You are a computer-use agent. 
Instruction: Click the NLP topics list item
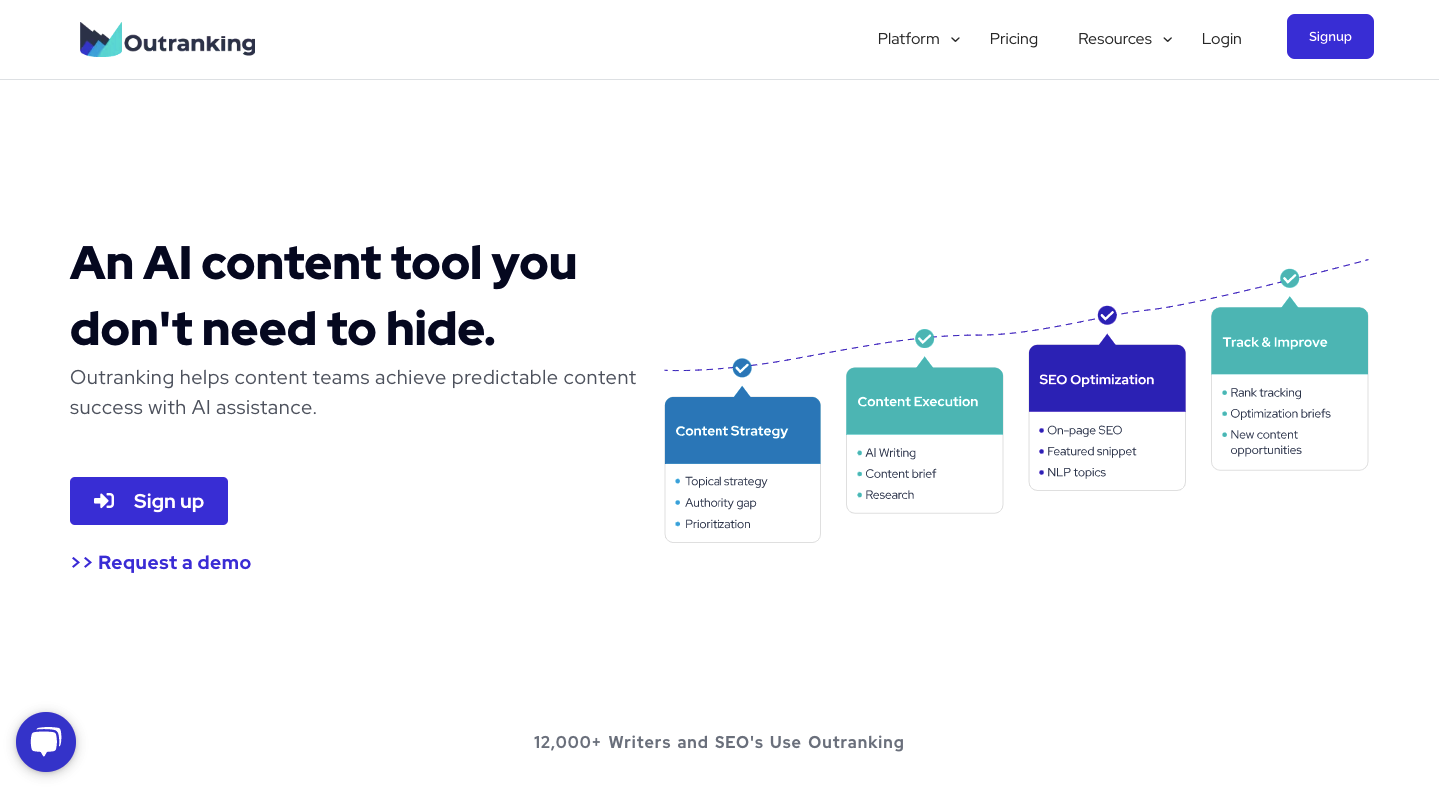(1073, 472)
